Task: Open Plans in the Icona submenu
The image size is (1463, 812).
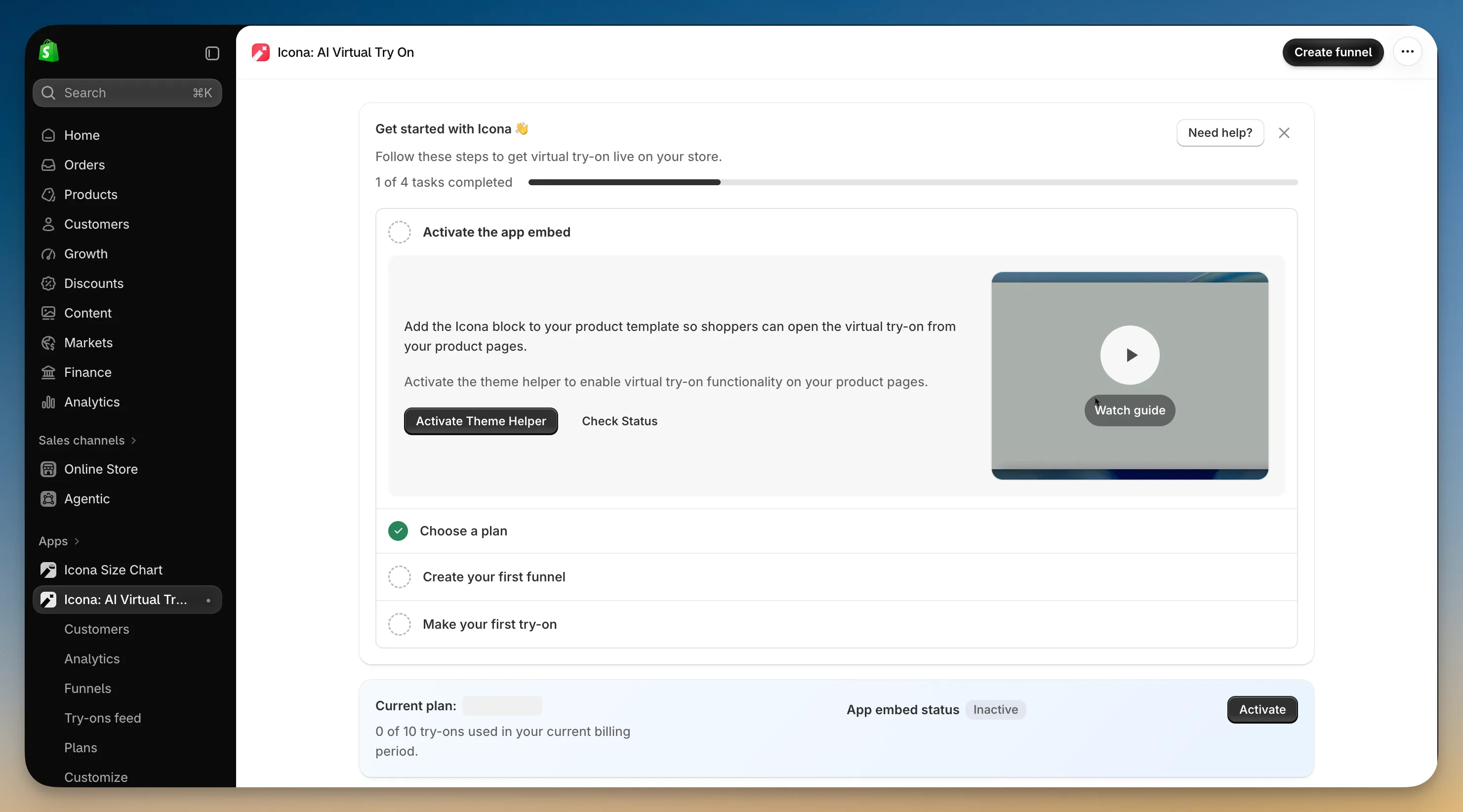Action: (81, 747)
